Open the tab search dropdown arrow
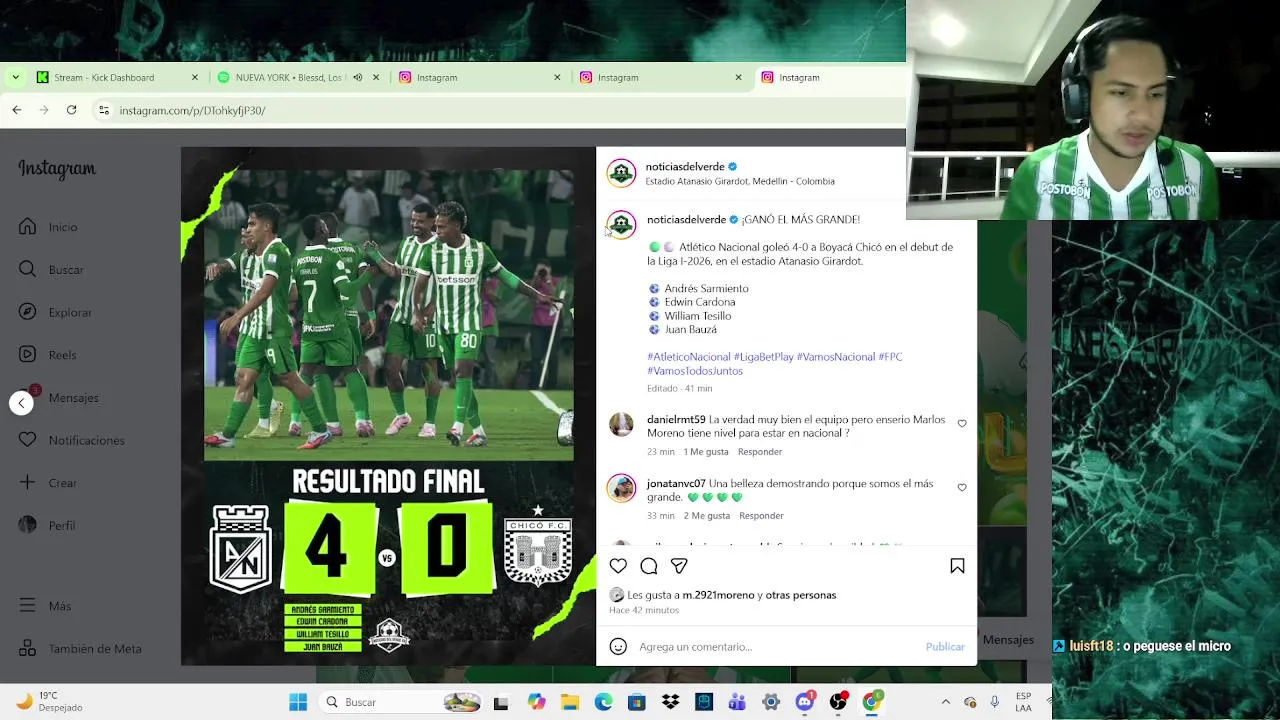Image resolution: width=1280 pixels, height=720 pixels. [x=15, y=77]
